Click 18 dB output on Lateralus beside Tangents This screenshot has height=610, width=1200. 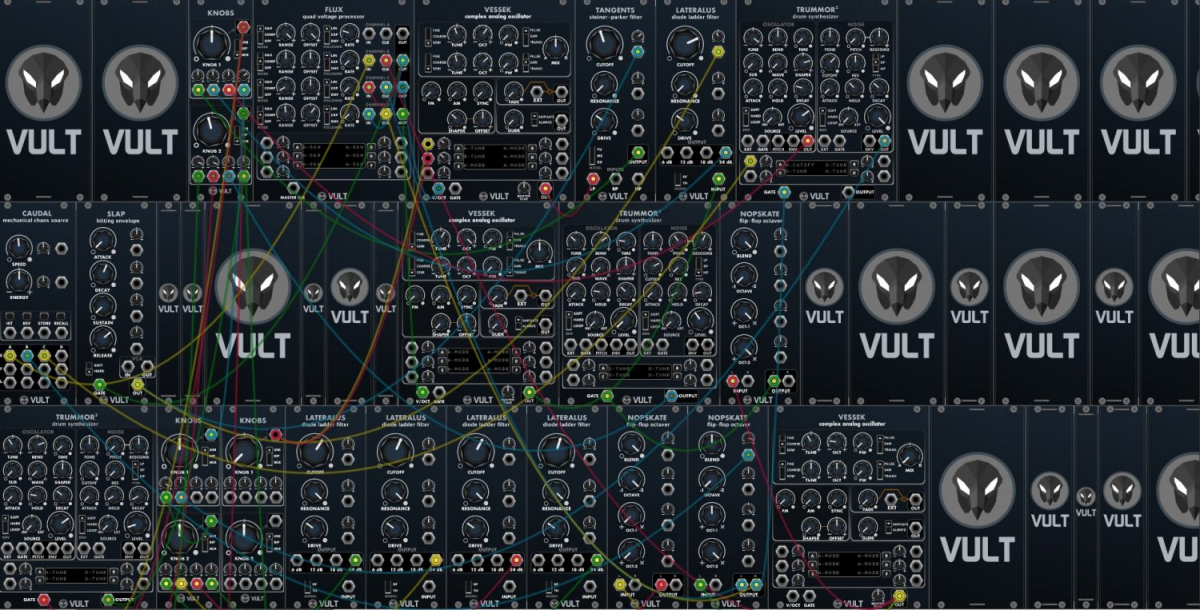[706, 152]
